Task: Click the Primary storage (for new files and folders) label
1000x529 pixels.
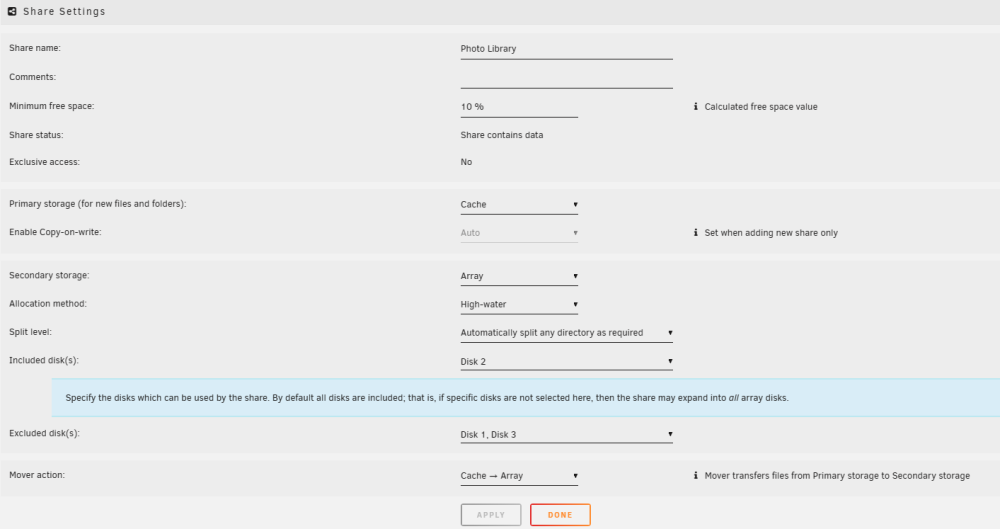Action: point(98,204)
